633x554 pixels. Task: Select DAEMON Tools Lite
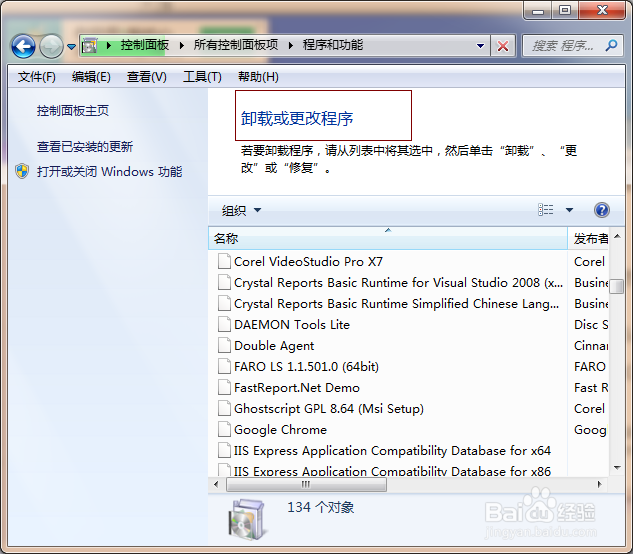[292, 325]
